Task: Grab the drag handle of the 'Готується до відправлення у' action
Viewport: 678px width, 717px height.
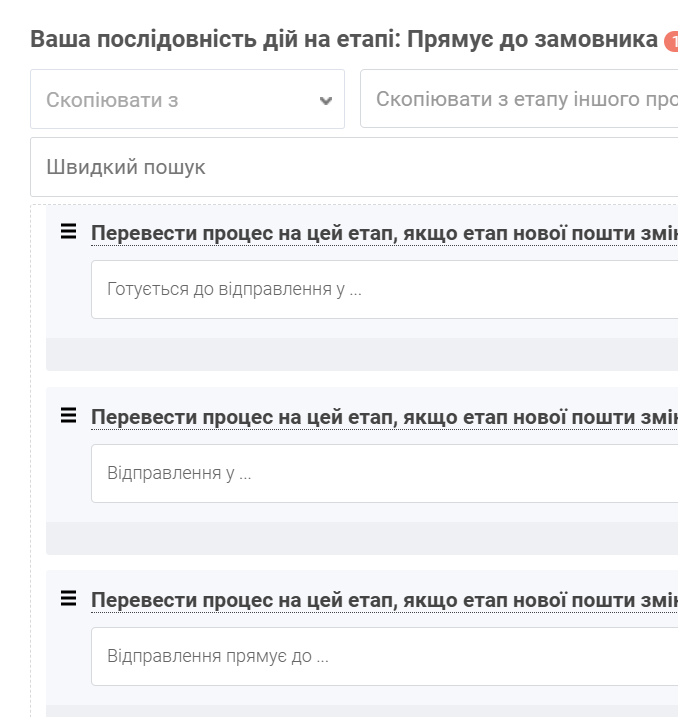Action: coord(69,231)
